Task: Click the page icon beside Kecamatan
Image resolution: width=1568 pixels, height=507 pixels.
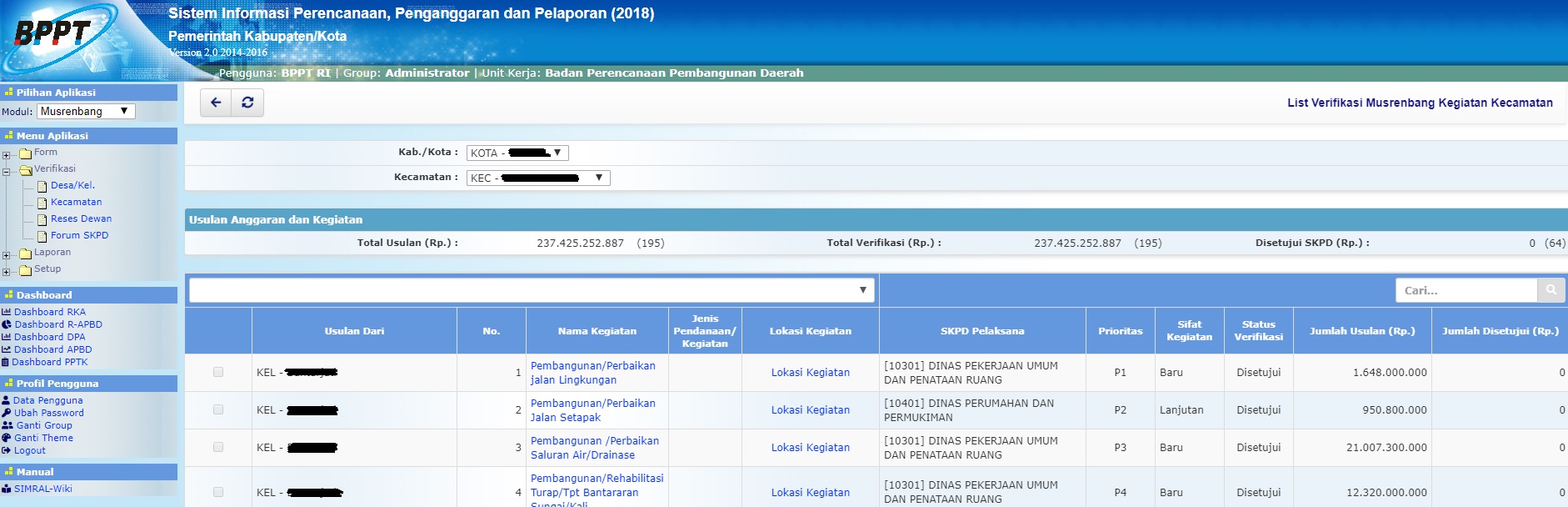Action: (x=42, y=203)
